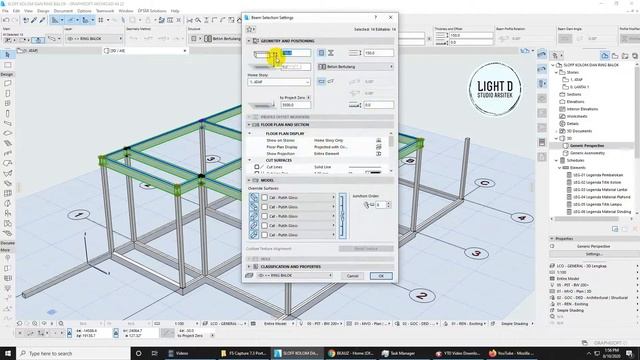The image size is (640, 360).
Task: Click the Floor Plan Display row icon
Action: point(379,147)
